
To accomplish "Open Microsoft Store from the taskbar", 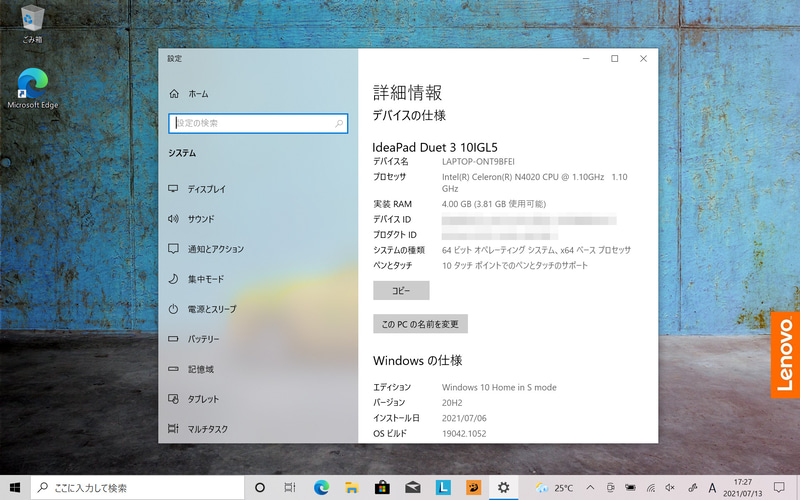I will click(x=382, y=488).
